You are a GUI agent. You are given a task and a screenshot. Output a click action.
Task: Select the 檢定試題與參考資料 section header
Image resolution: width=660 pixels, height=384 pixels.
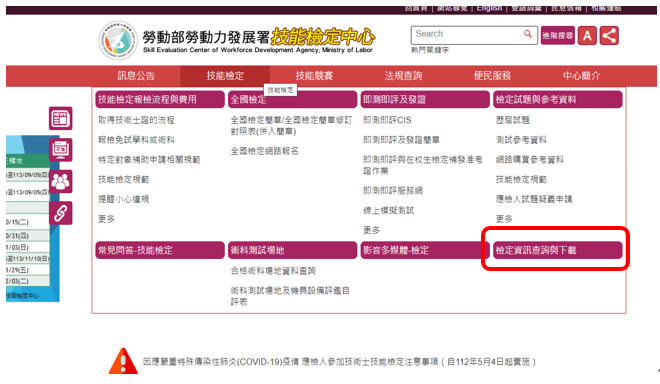coord(557,100)
